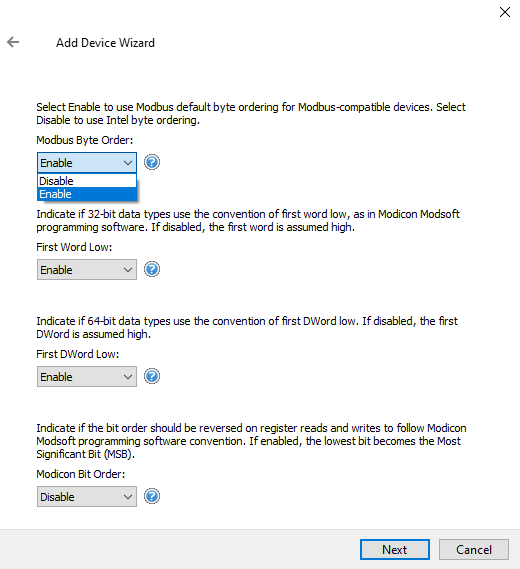Click the Modicon Bit Order dropdown arrow
Image resolution: width=520 pixels, height=569 pixels.
[128, 497]
